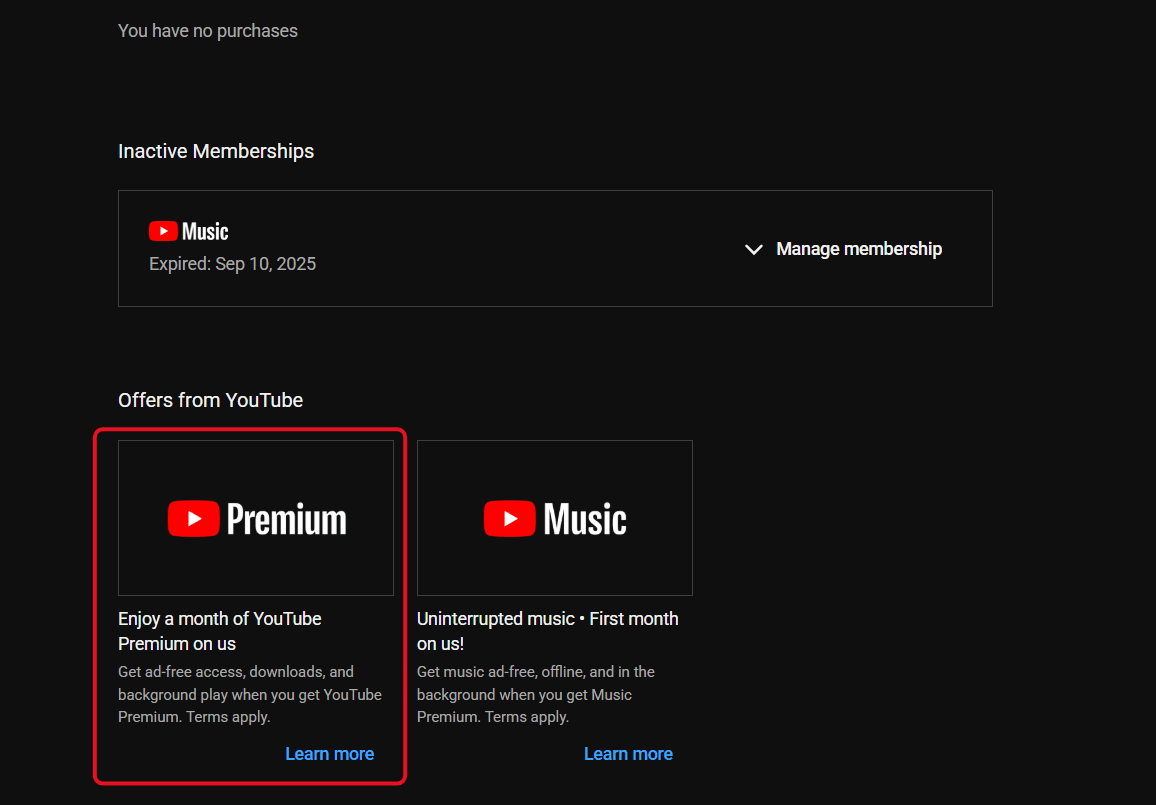Image resolution: width=1156 pixels, height=805 pixels.
Task: Click the Offers from YouTube heading
Action: (210, 400)
